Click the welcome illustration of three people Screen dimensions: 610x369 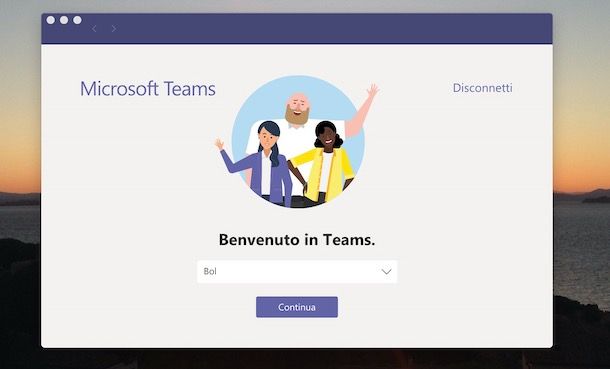click(x=297, y=142)
